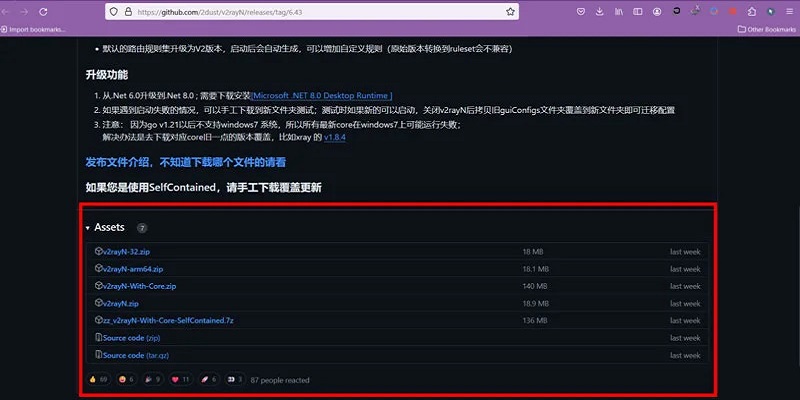
Task: Bookmark this page with the star icon
Action: tap(510, 12)
